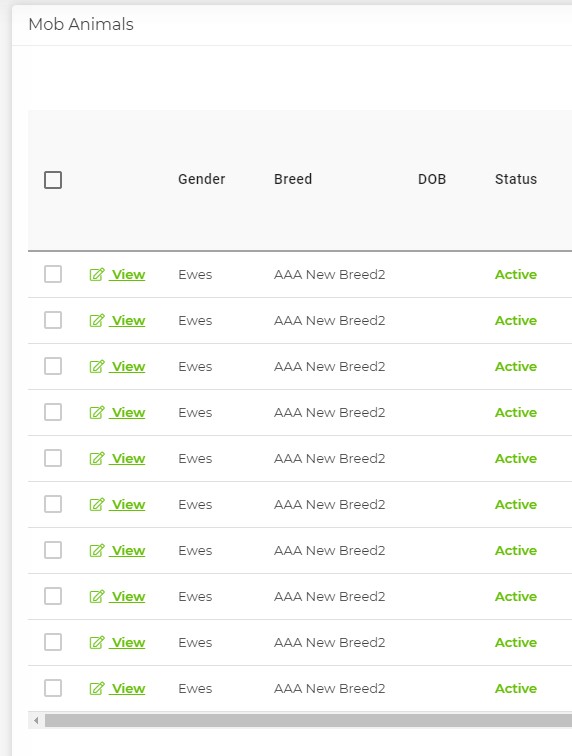
Task: Sort table by Gender column header
Action: 202,179
